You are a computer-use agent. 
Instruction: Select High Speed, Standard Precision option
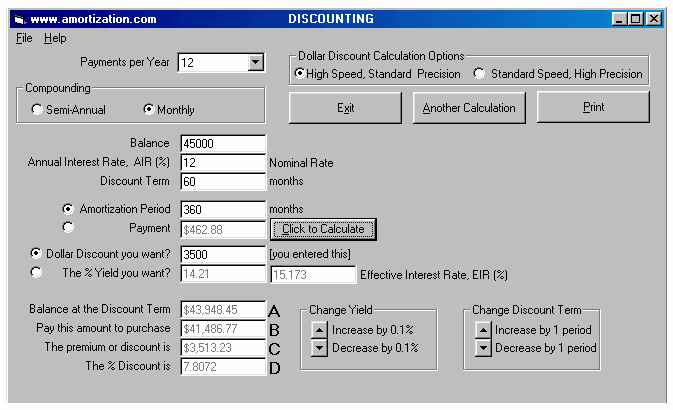coord(299,74)
